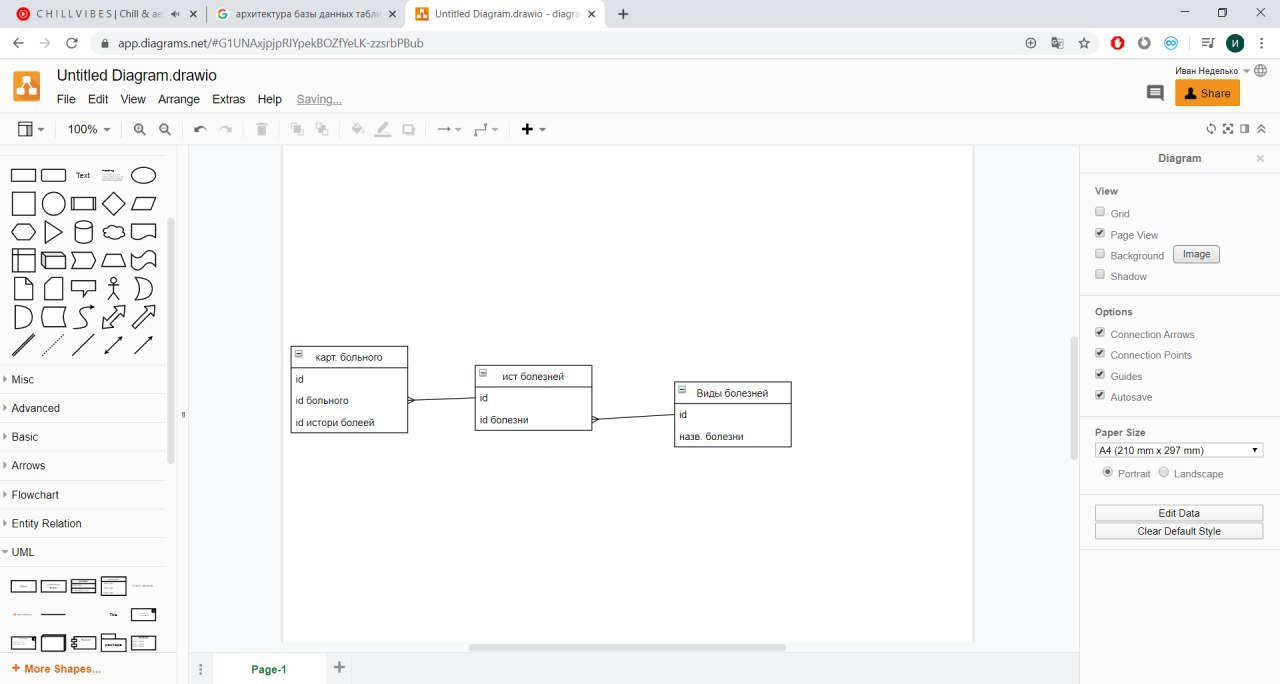Viewport: 1280px width, 684px height.
Task: Open the connection arrow style dropdown
Action: pyautogui.click(x=448, y=129)
